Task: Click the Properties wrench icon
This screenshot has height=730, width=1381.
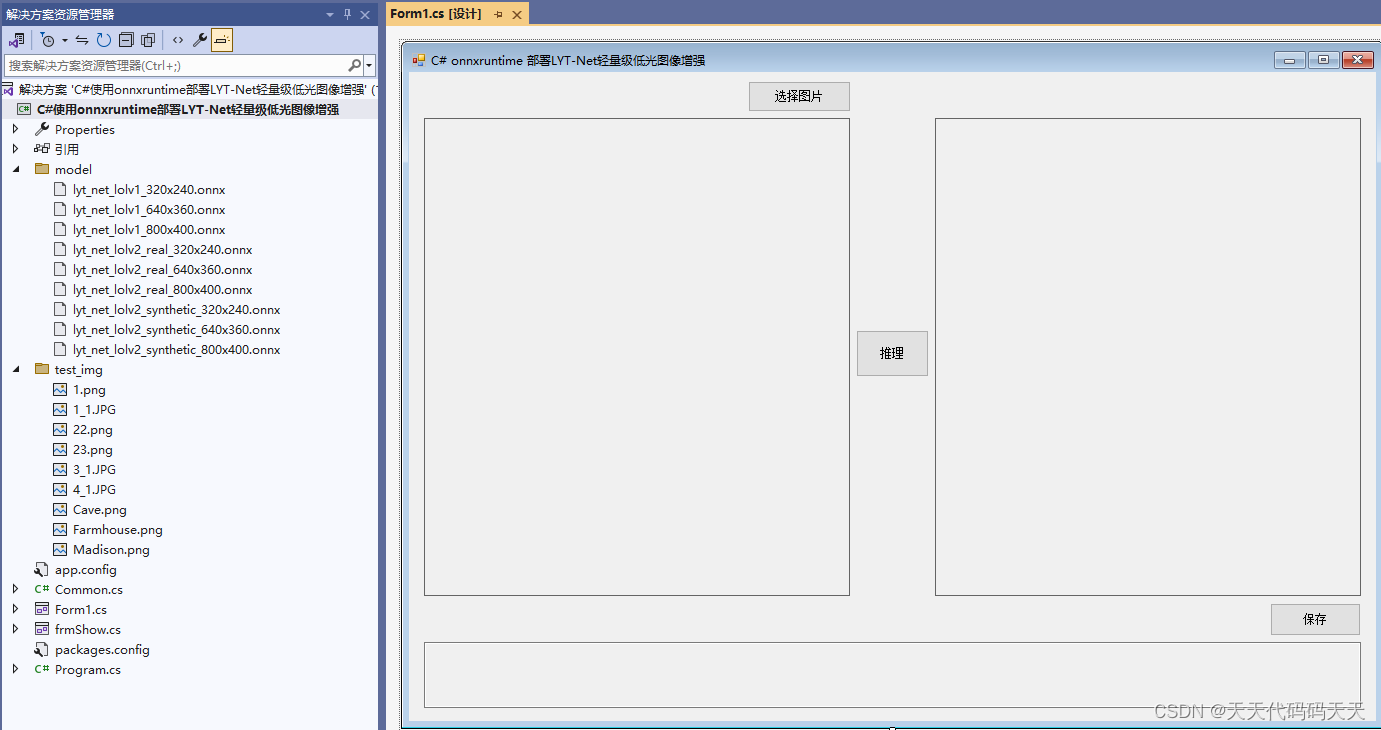Action: click(199, 39)
